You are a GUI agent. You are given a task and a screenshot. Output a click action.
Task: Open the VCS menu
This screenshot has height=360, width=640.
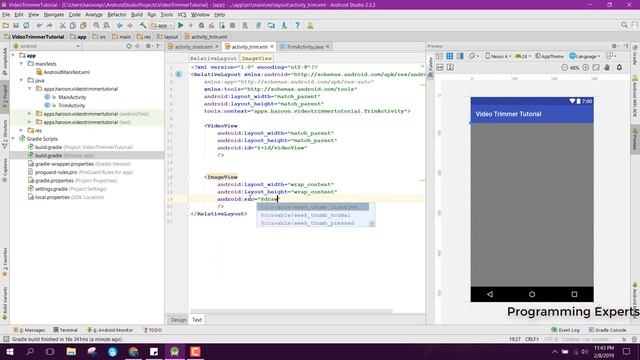tap(182, 15)
